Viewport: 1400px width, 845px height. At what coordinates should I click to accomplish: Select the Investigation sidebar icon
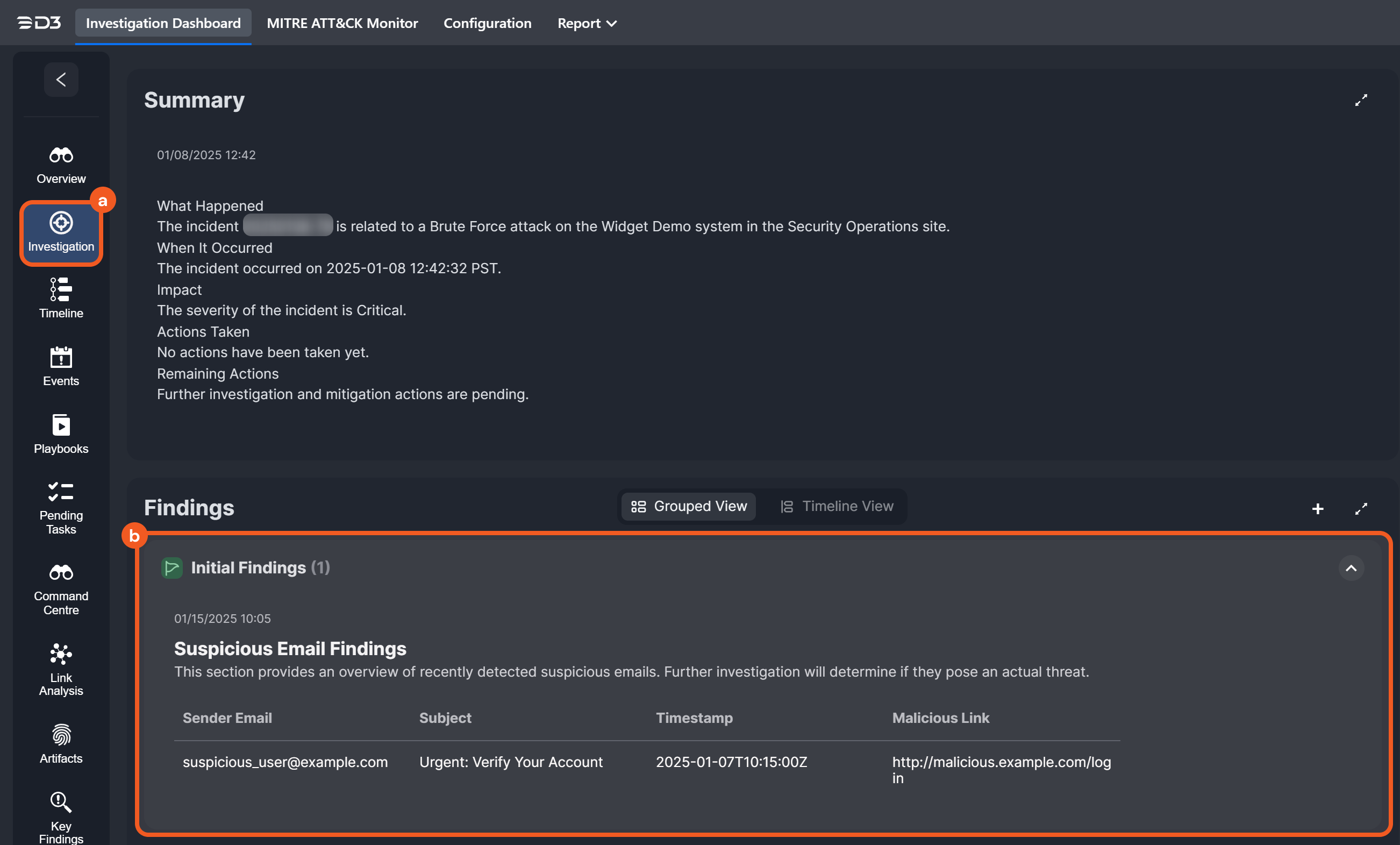(61, 223)
